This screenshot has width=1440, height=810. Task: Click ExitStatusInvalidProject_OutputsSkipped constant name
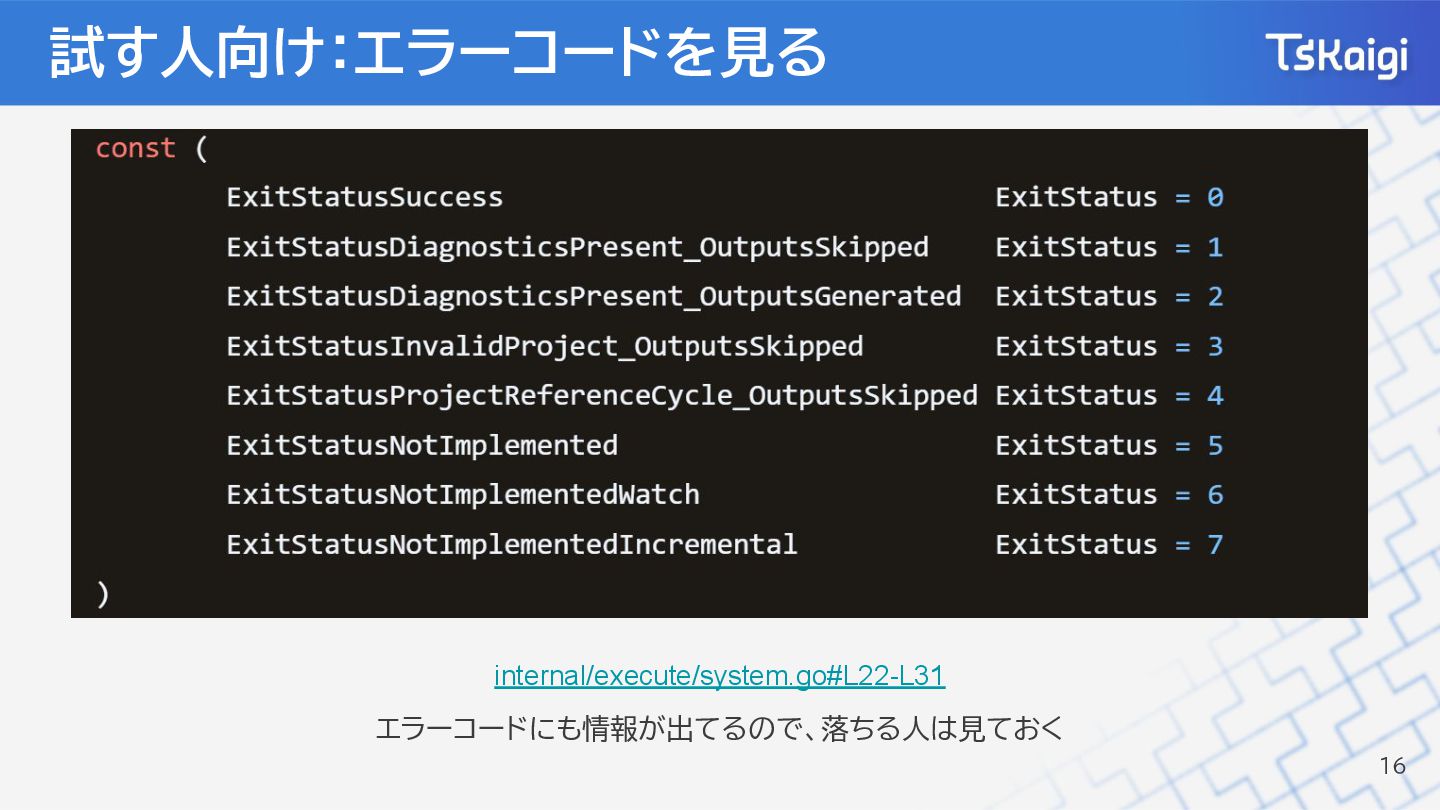tap(544, 346)
